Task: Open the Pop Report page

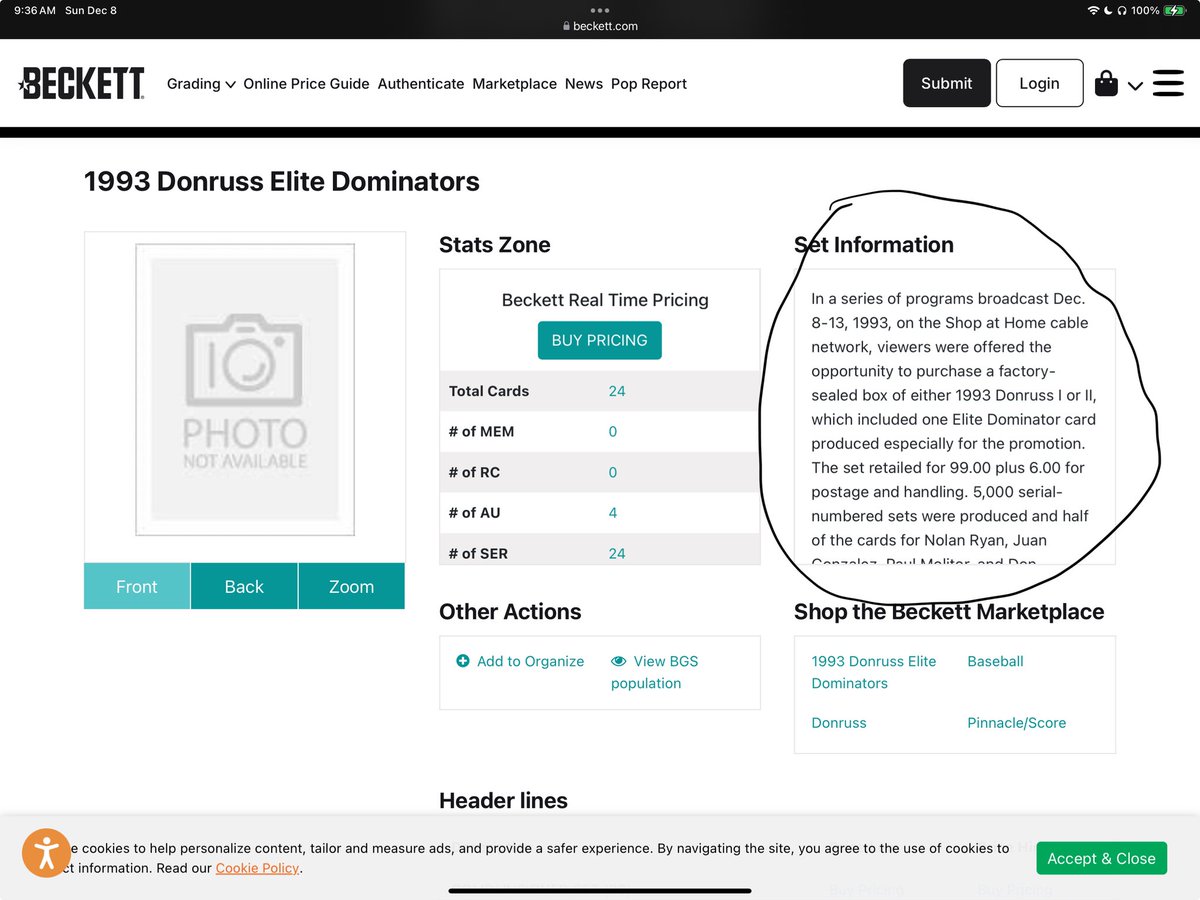Action: point(649,84)
